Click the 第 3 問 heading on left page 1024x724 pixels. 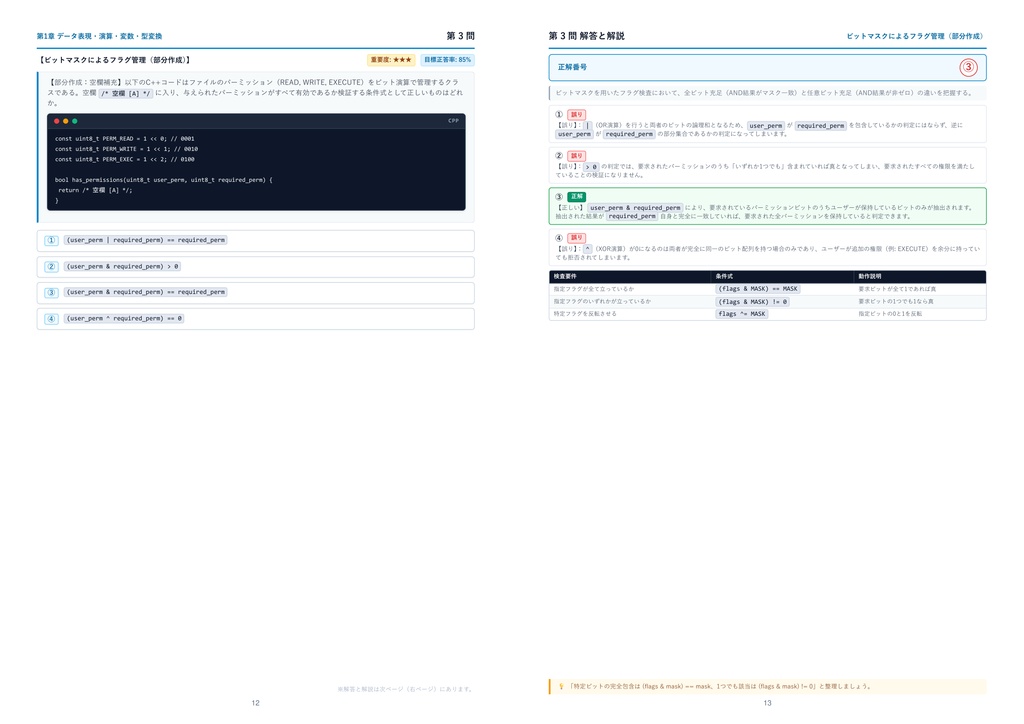(x=460, y=36)
